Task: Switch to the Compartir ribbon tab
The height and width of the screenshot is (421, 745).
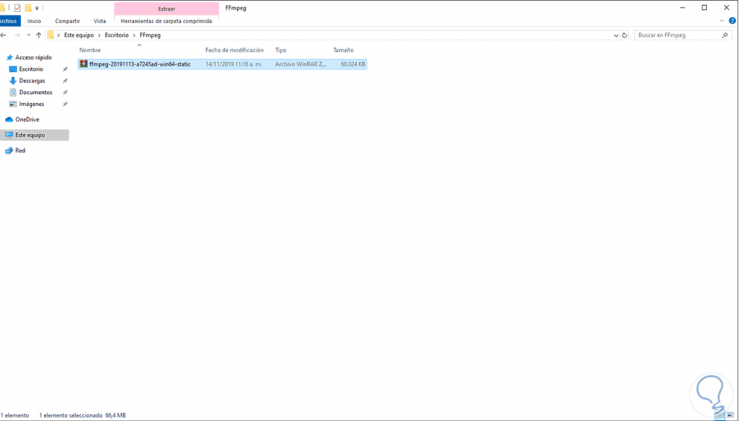Action: (67, 21)
